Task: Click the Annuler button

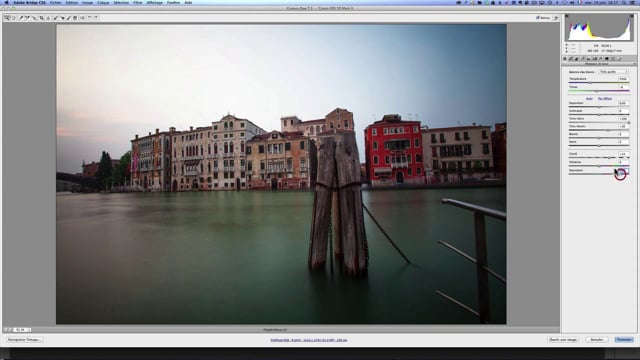Action: pos(597,340)
